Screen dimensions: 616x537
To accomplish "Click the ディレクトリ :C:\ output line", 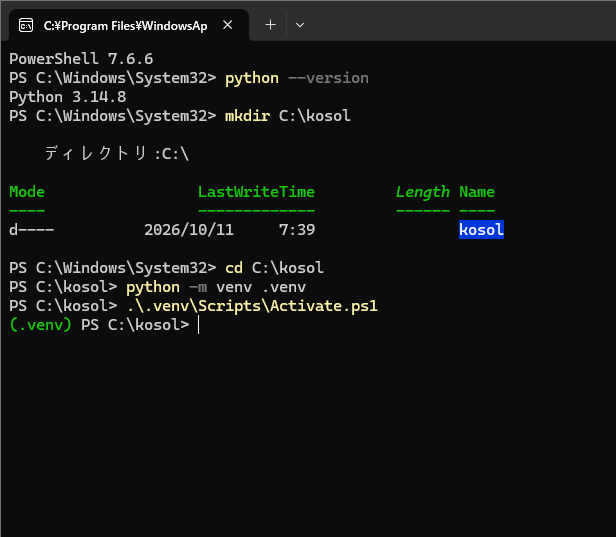I will [117, 153].
